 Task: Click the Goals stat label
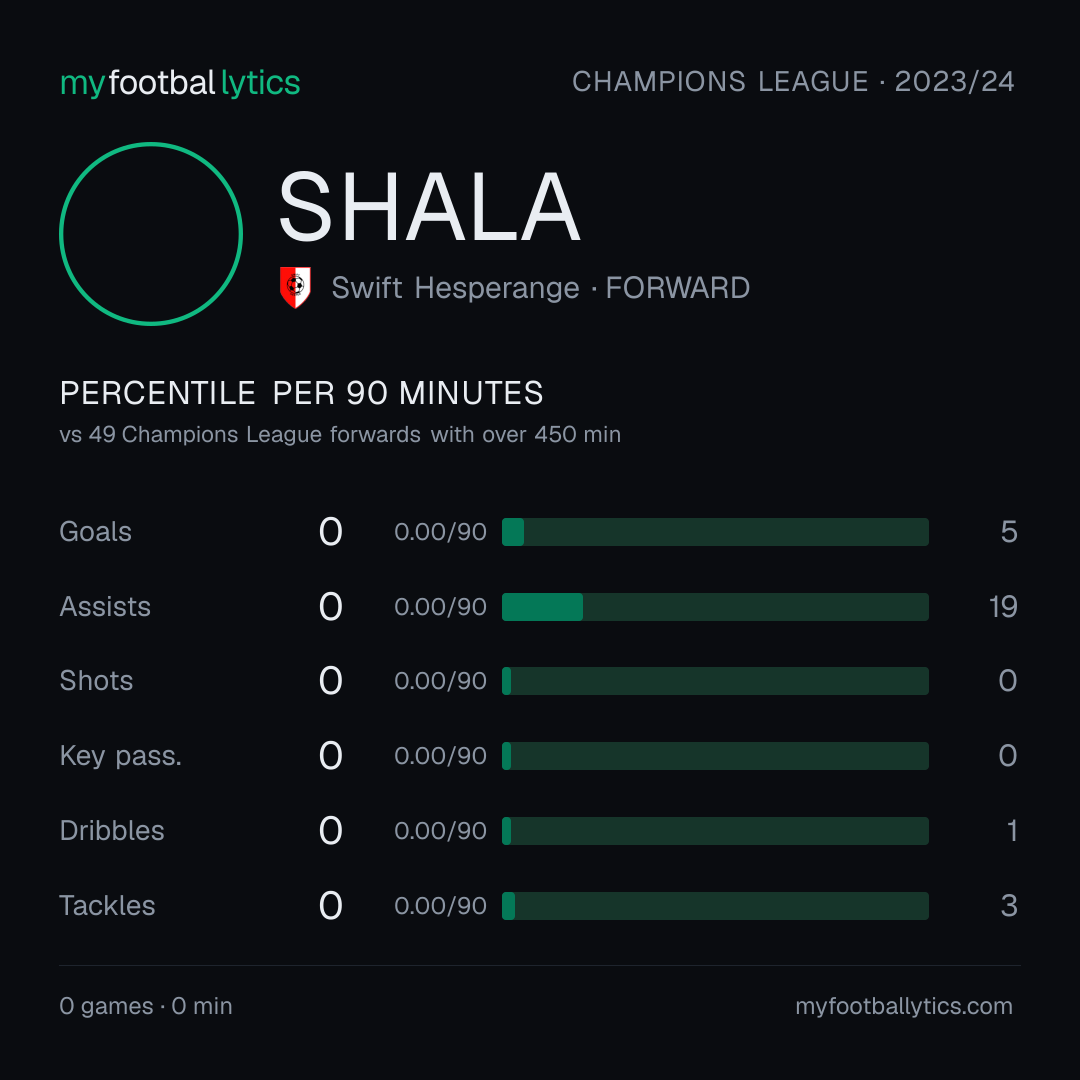pyautogui.click(x=95, y=532)
